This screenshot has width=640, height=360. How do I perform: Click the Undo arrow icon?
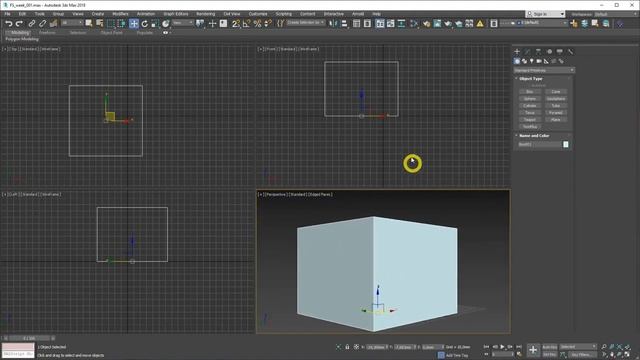(x=9, y=24)
